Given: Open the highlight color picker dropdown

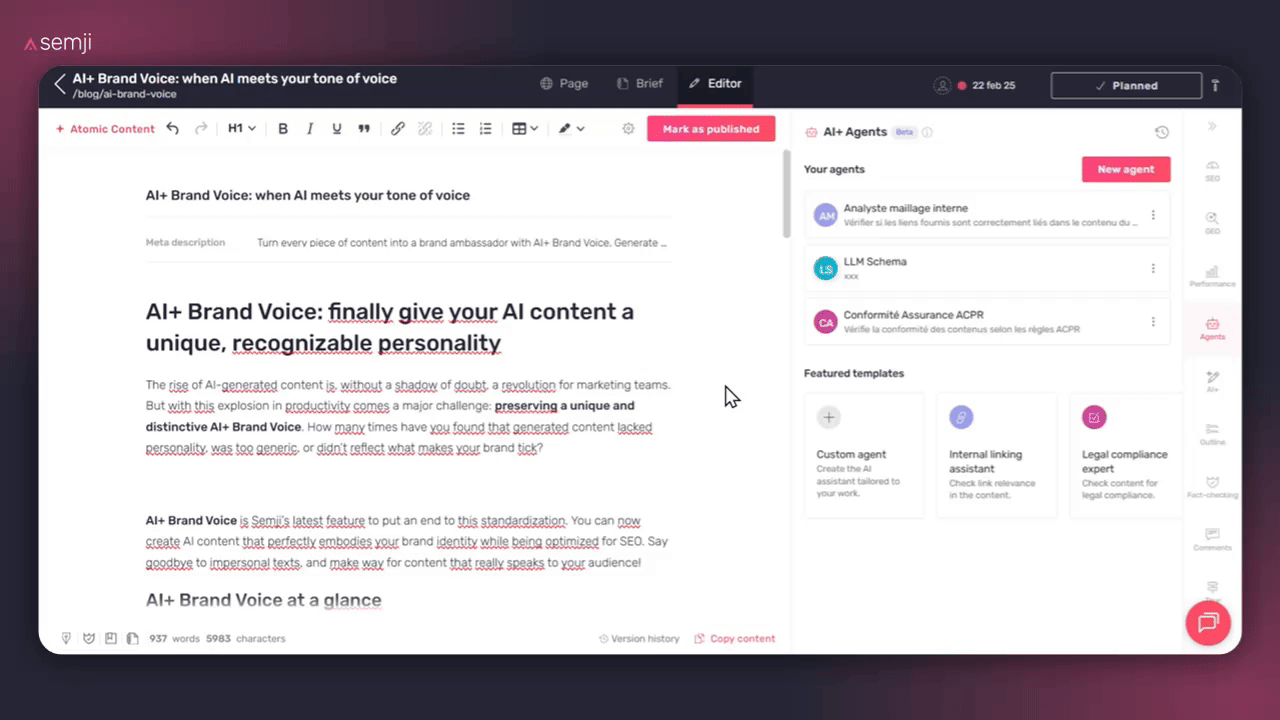Looking at the screenshot, I should pos(571,129).
